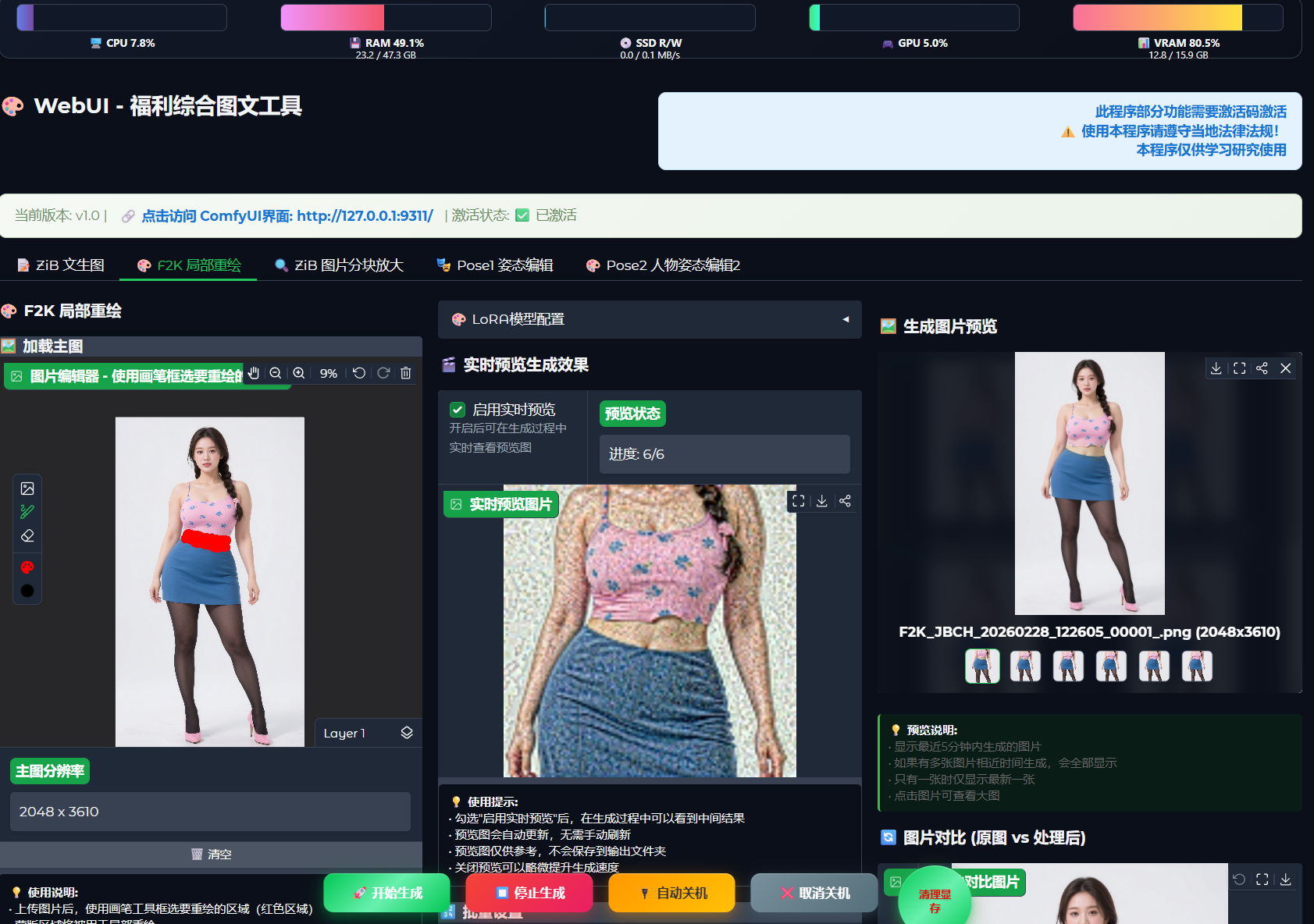
Task: Zoom out on the loaded image
Action: pos(276,373)
